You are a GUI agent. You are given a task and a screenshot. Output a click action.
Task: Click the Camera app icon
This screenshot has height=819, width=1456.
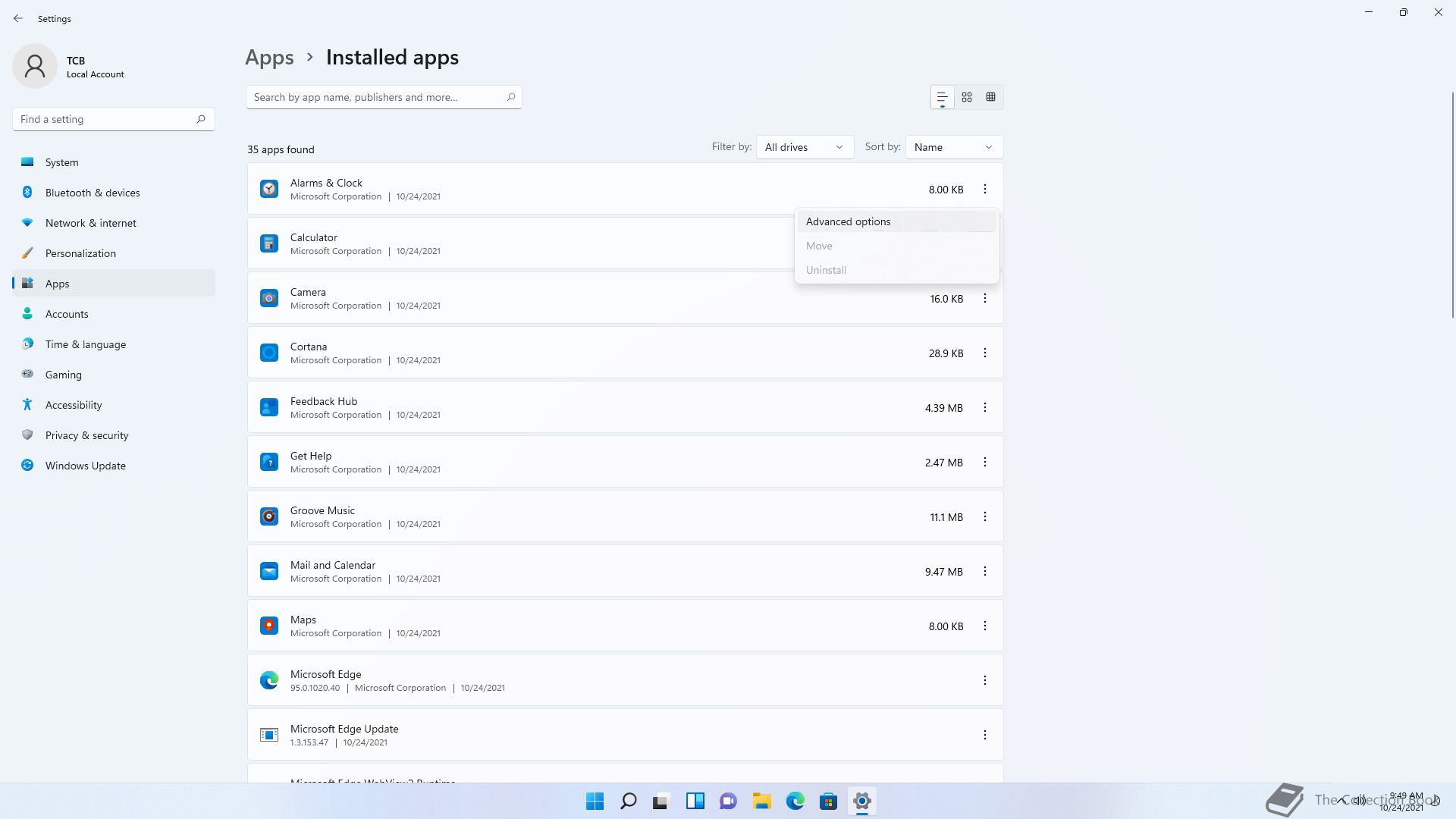point(269,298)
